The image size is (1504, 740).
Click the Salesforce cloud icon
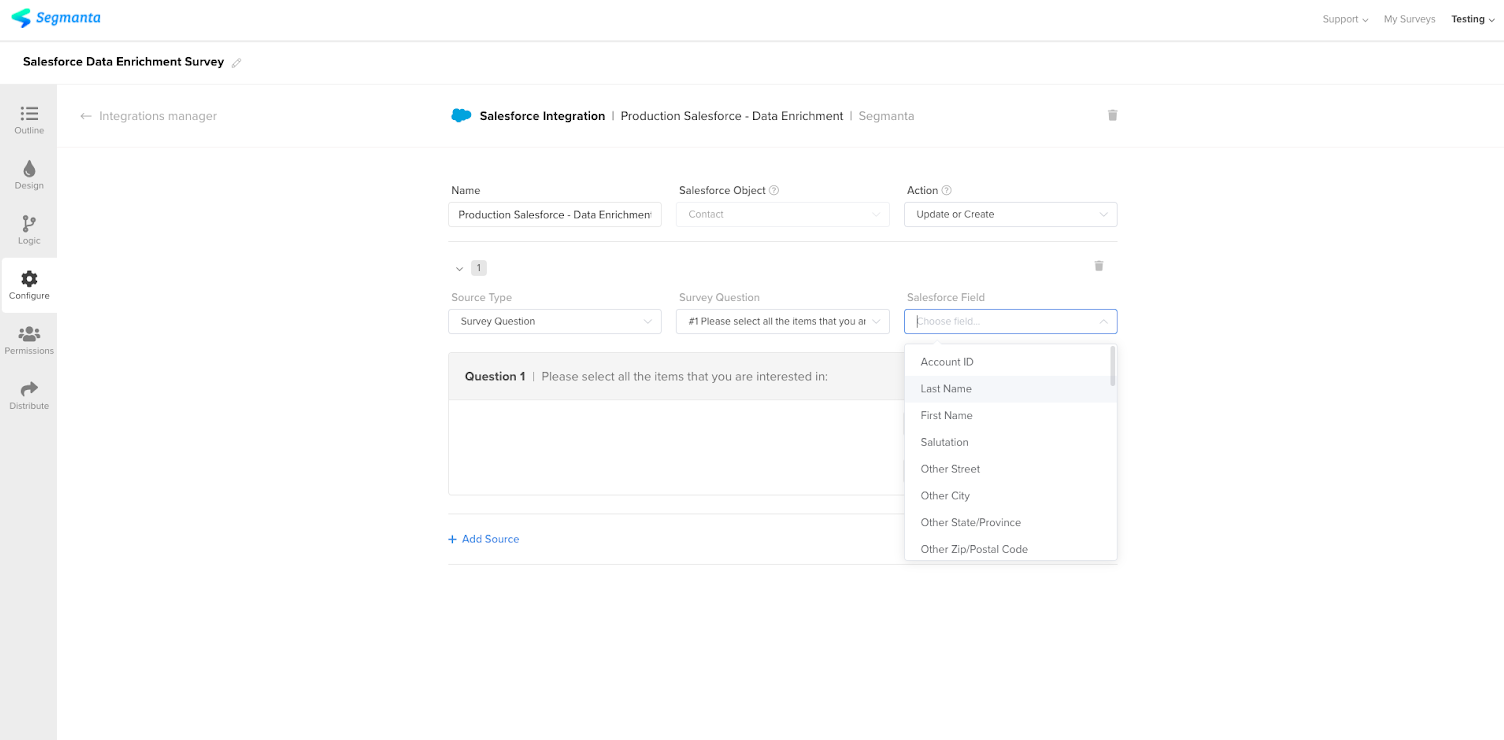[461, 116]
